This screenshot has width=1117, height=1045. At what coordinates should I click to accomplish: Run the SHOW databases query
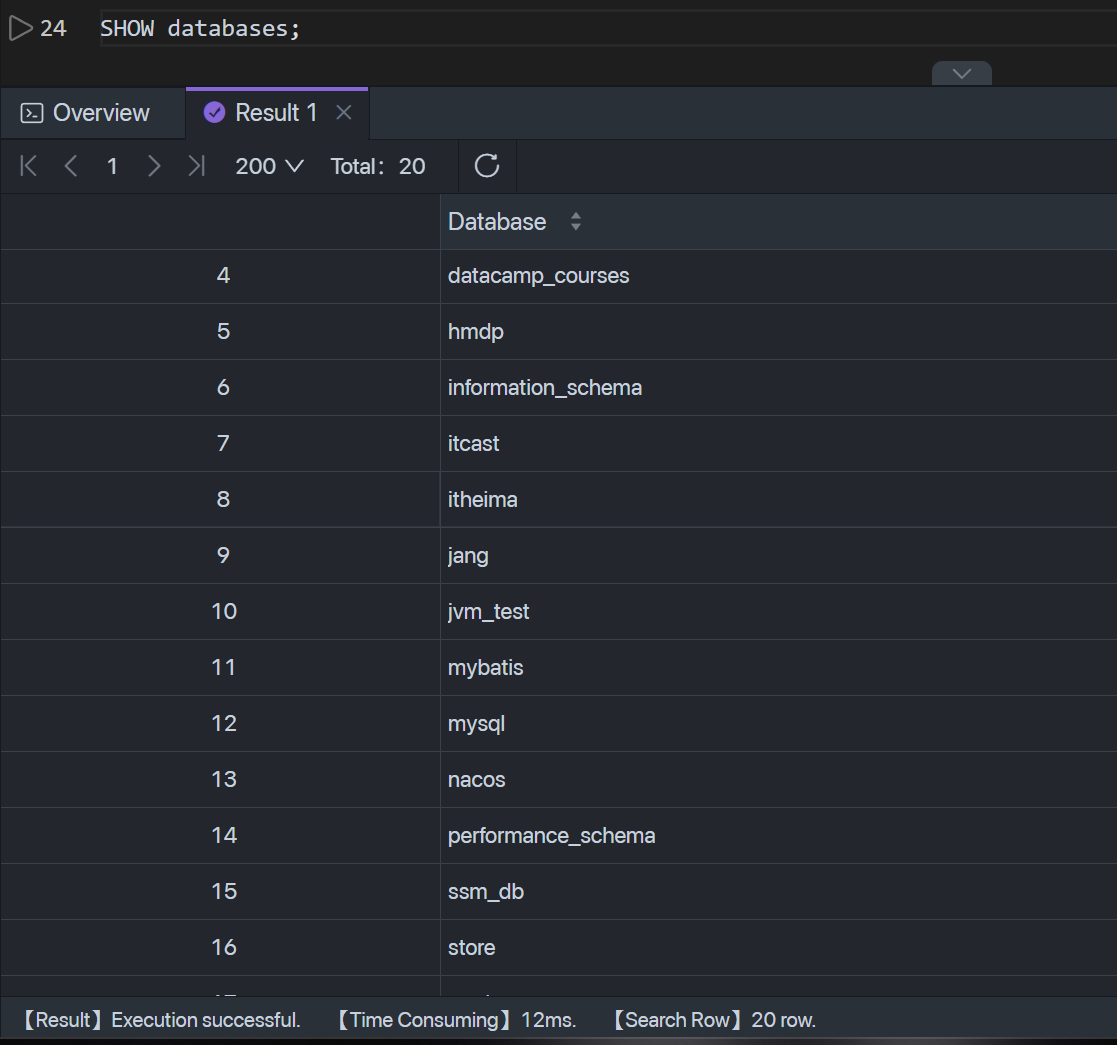(x=18, y=27)
